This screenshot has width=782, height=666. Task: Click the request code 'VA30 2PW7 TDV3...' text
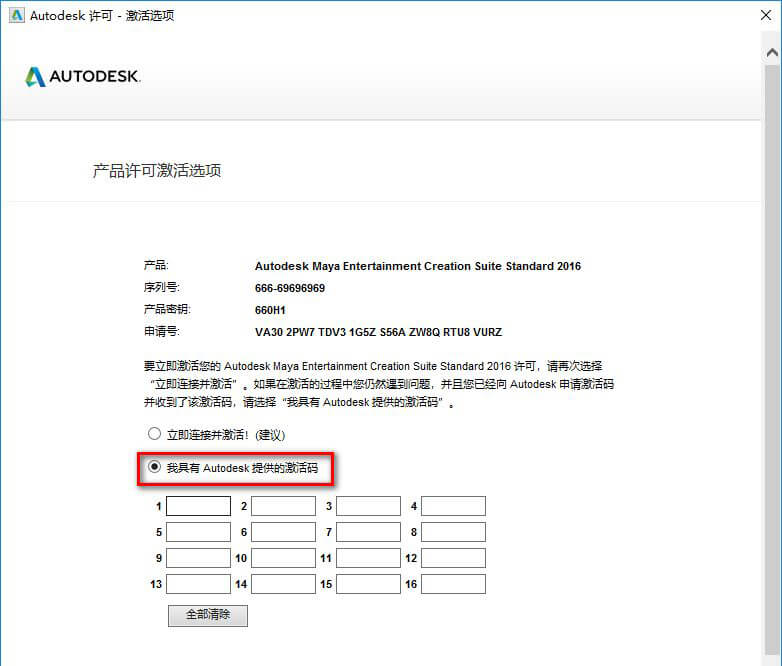[378, 332]
